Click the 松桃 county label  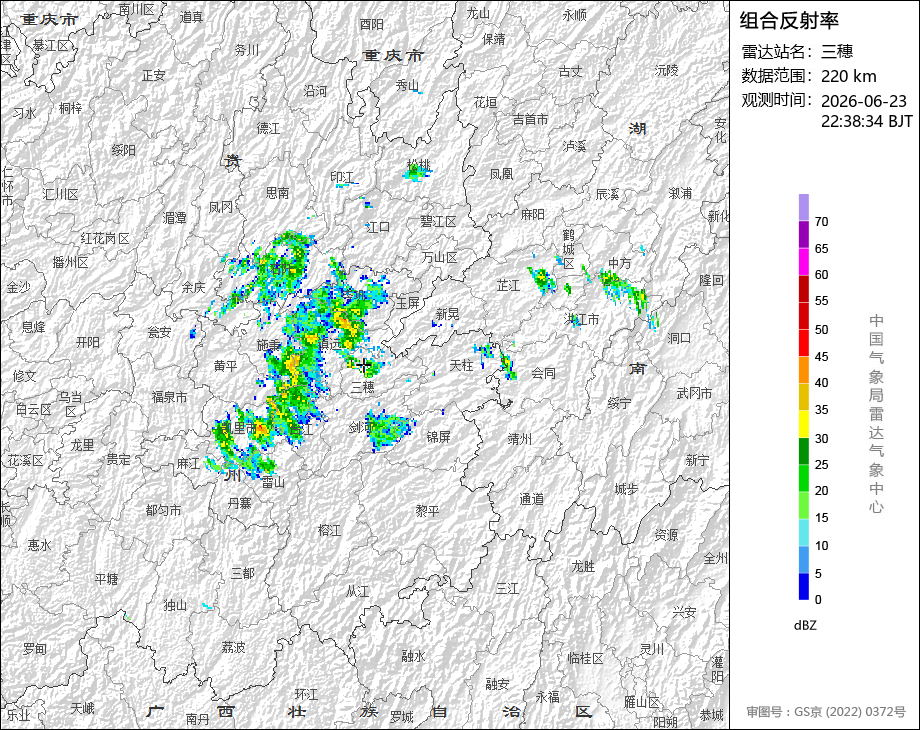[x=419, y=166]
